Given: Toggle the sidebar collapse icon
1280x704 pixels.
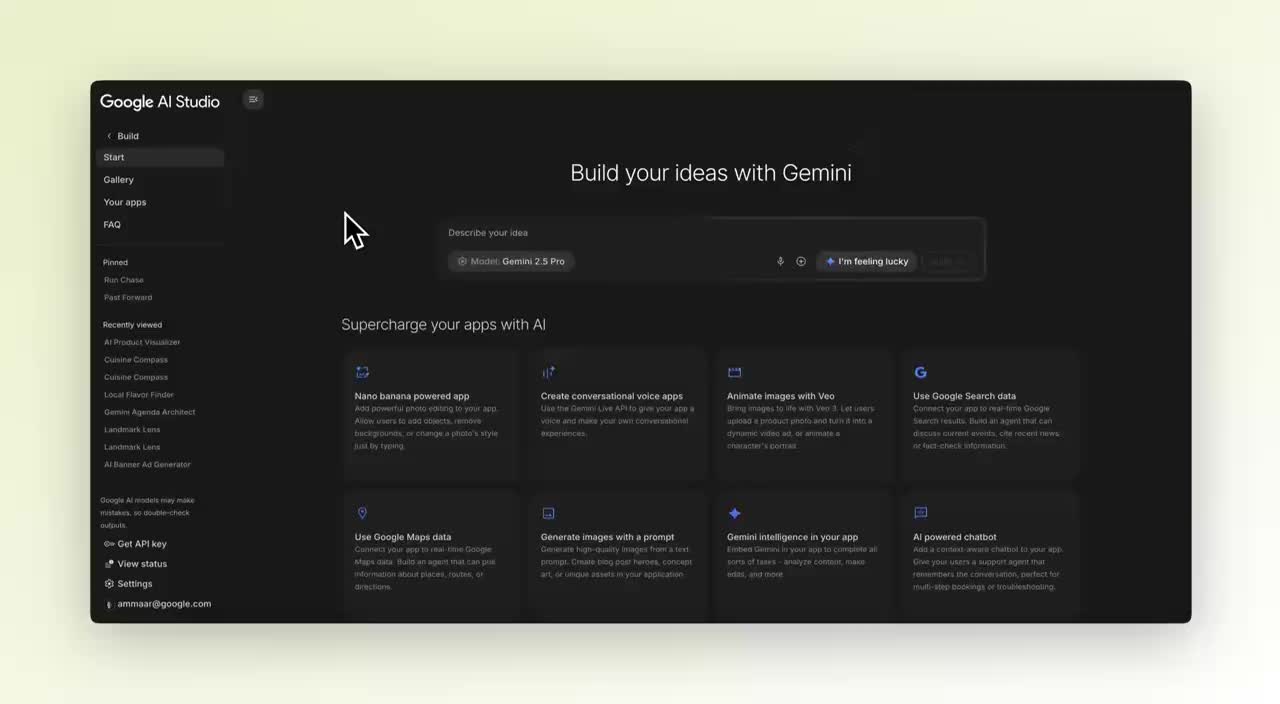Looking at the screenshot, I should [253, 99].
